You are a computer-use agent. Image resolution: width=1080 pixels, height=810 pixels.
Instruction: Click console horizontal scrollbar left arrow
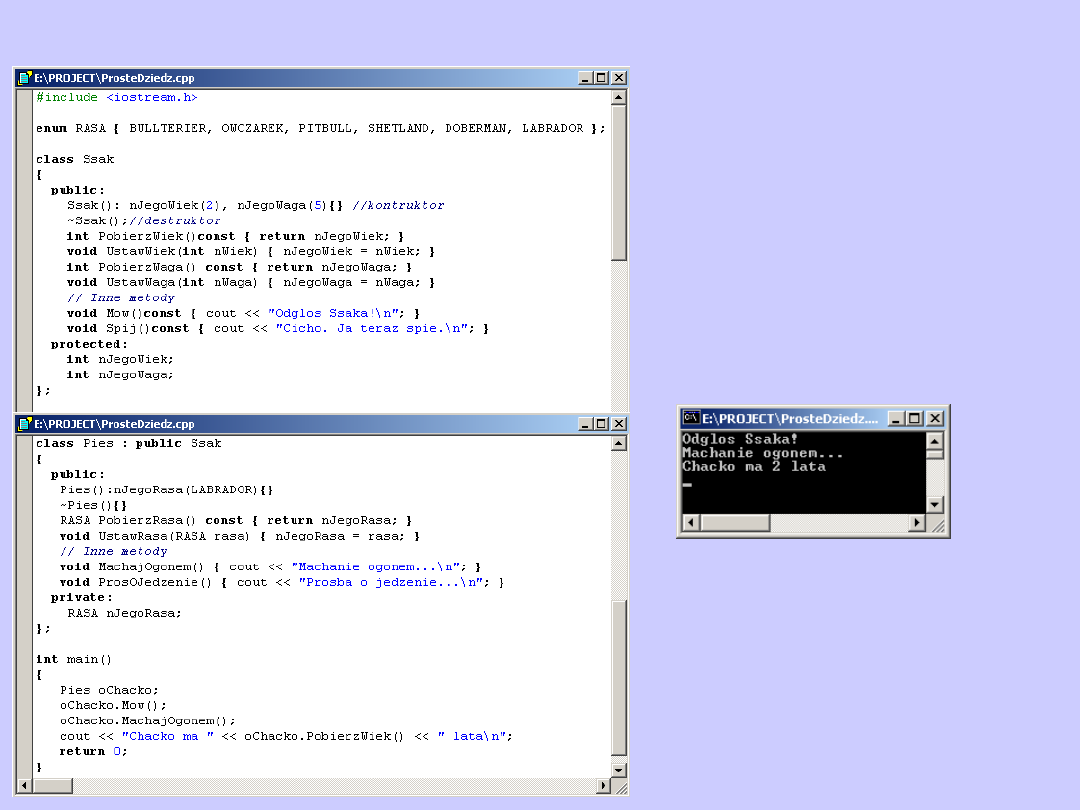coord(691,523)
